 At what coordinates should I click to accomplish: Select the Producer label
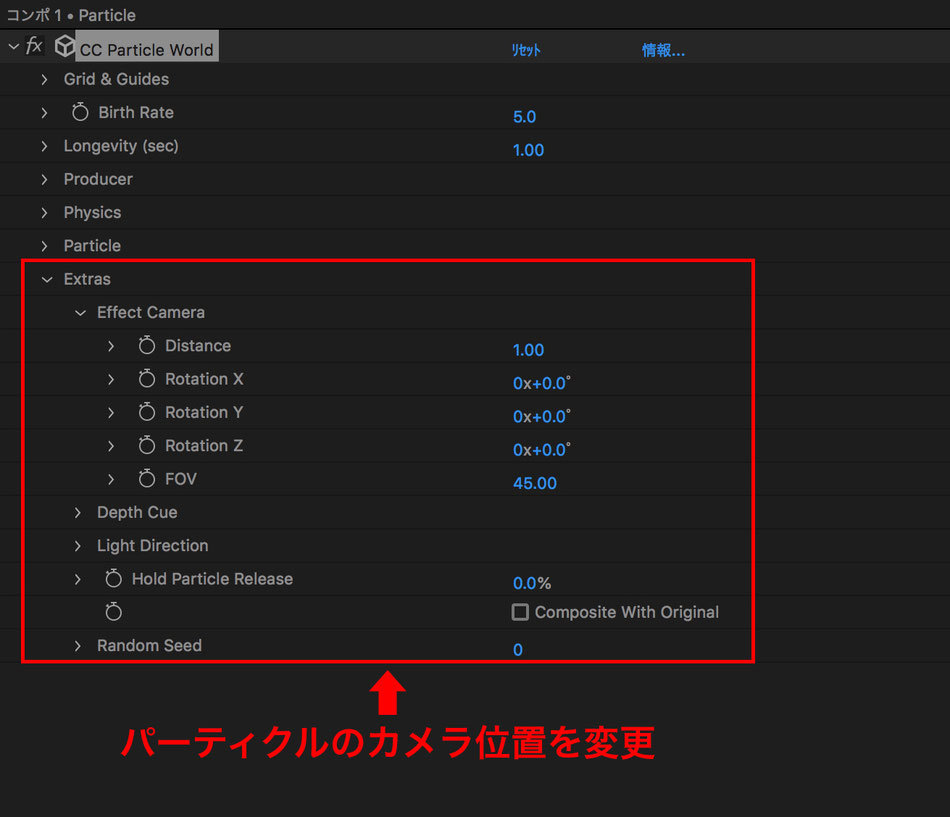[98, 179]
